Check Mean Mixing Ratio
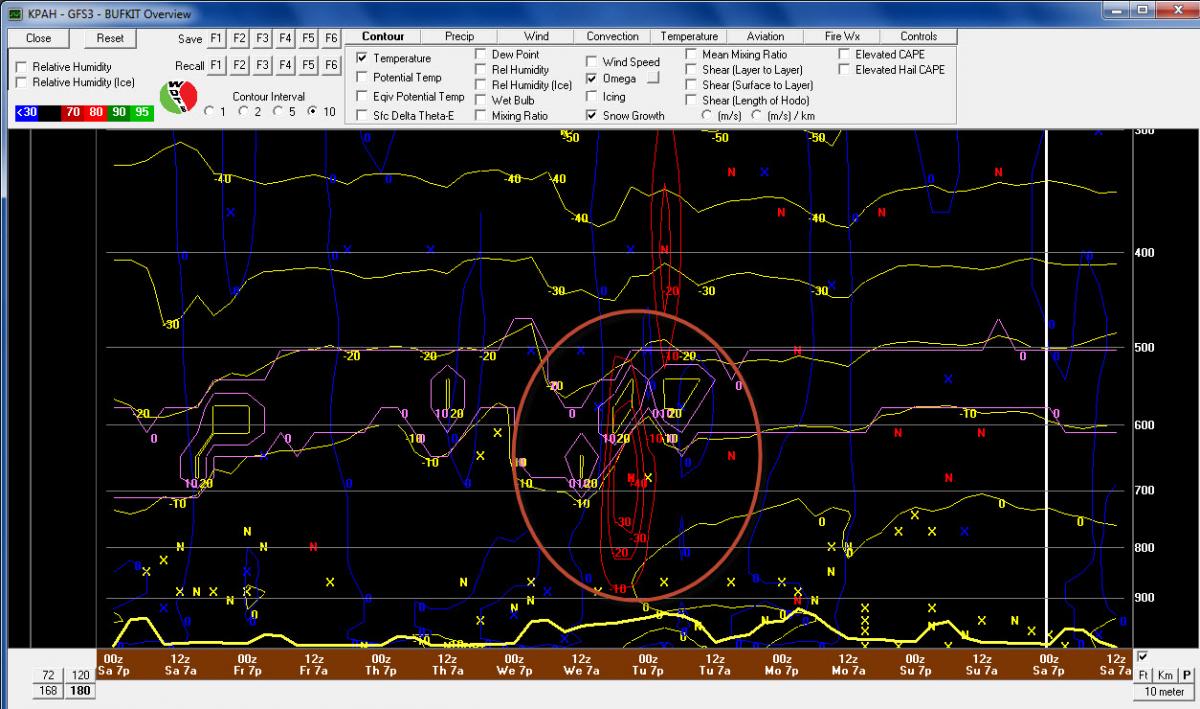 coord(692,54)
